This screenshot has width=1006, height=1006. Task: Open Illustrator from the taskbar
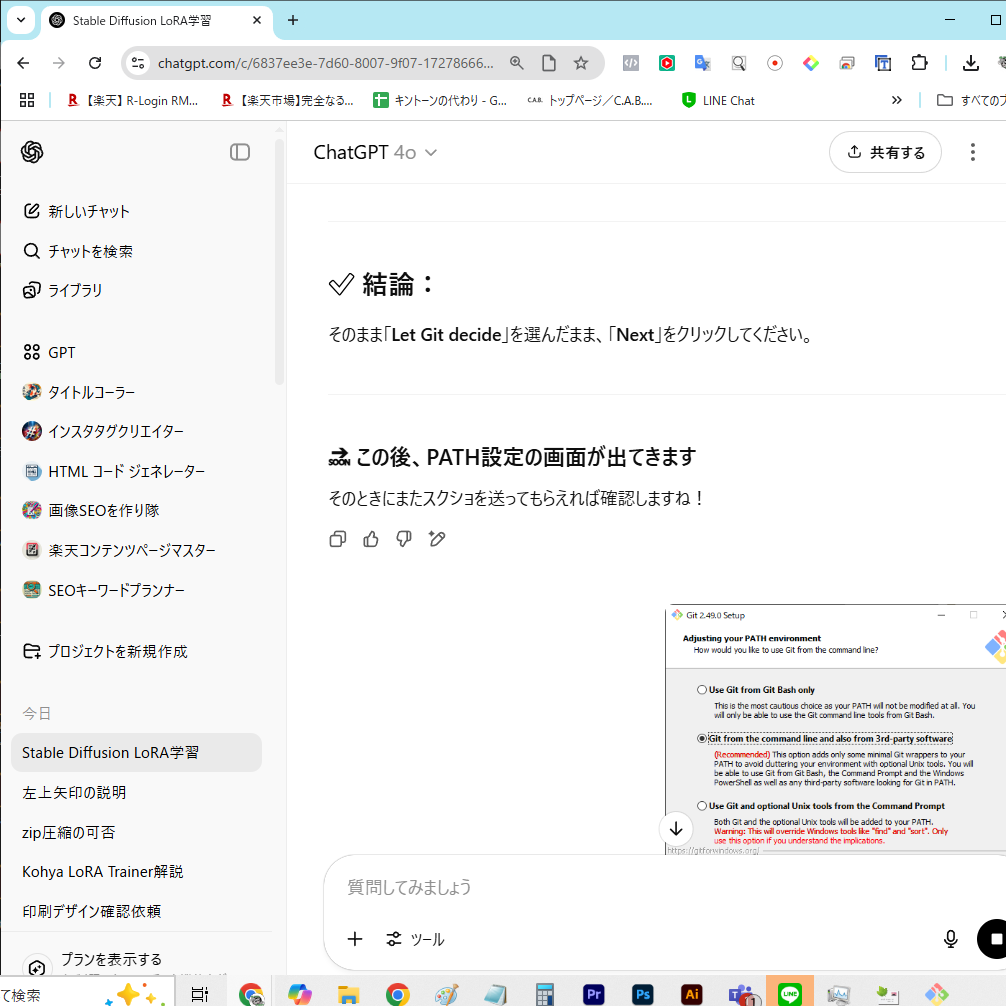point(692,994)
